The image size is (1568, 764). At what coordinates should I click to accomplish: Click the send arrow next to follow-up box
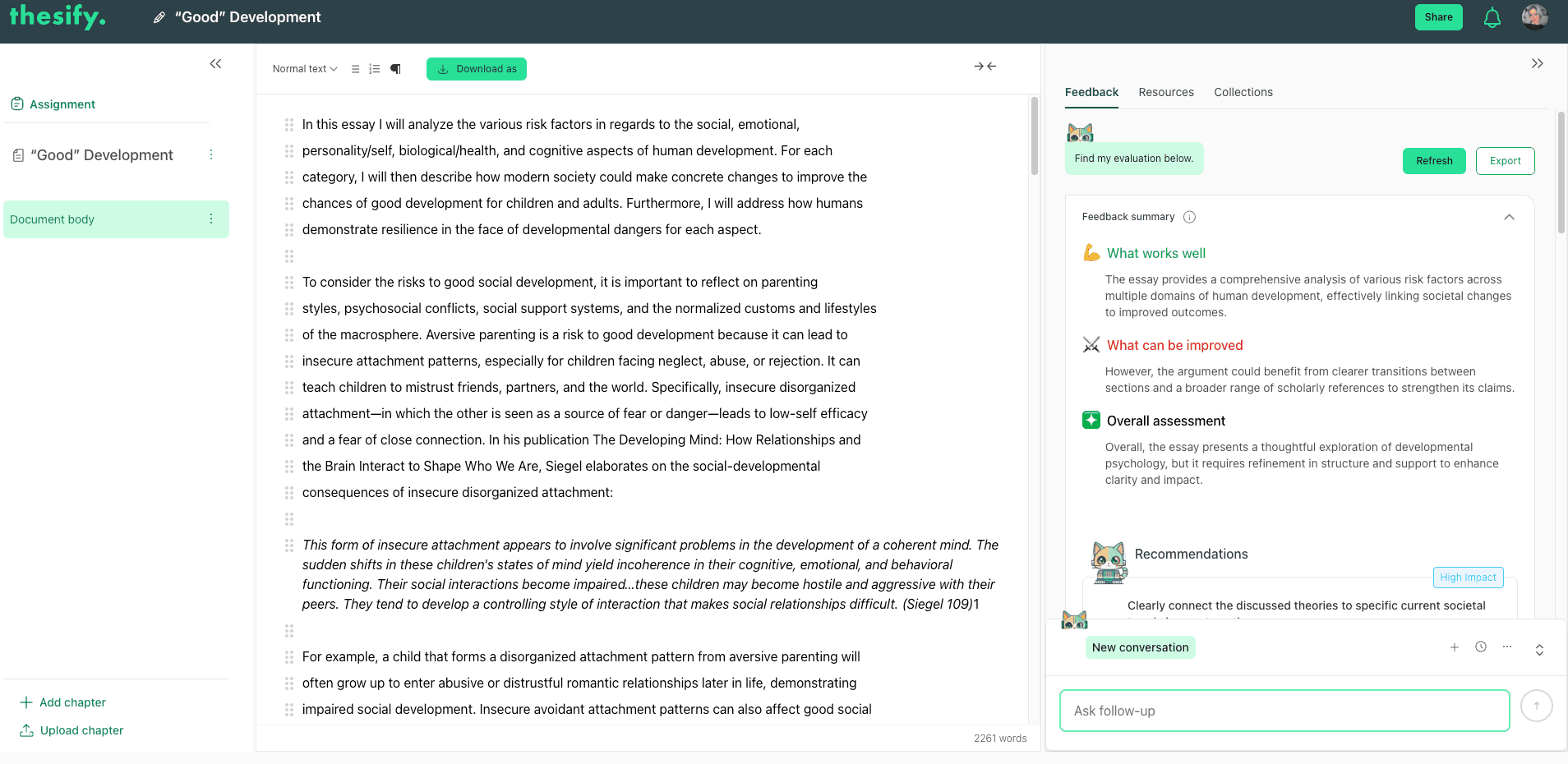1535,705
